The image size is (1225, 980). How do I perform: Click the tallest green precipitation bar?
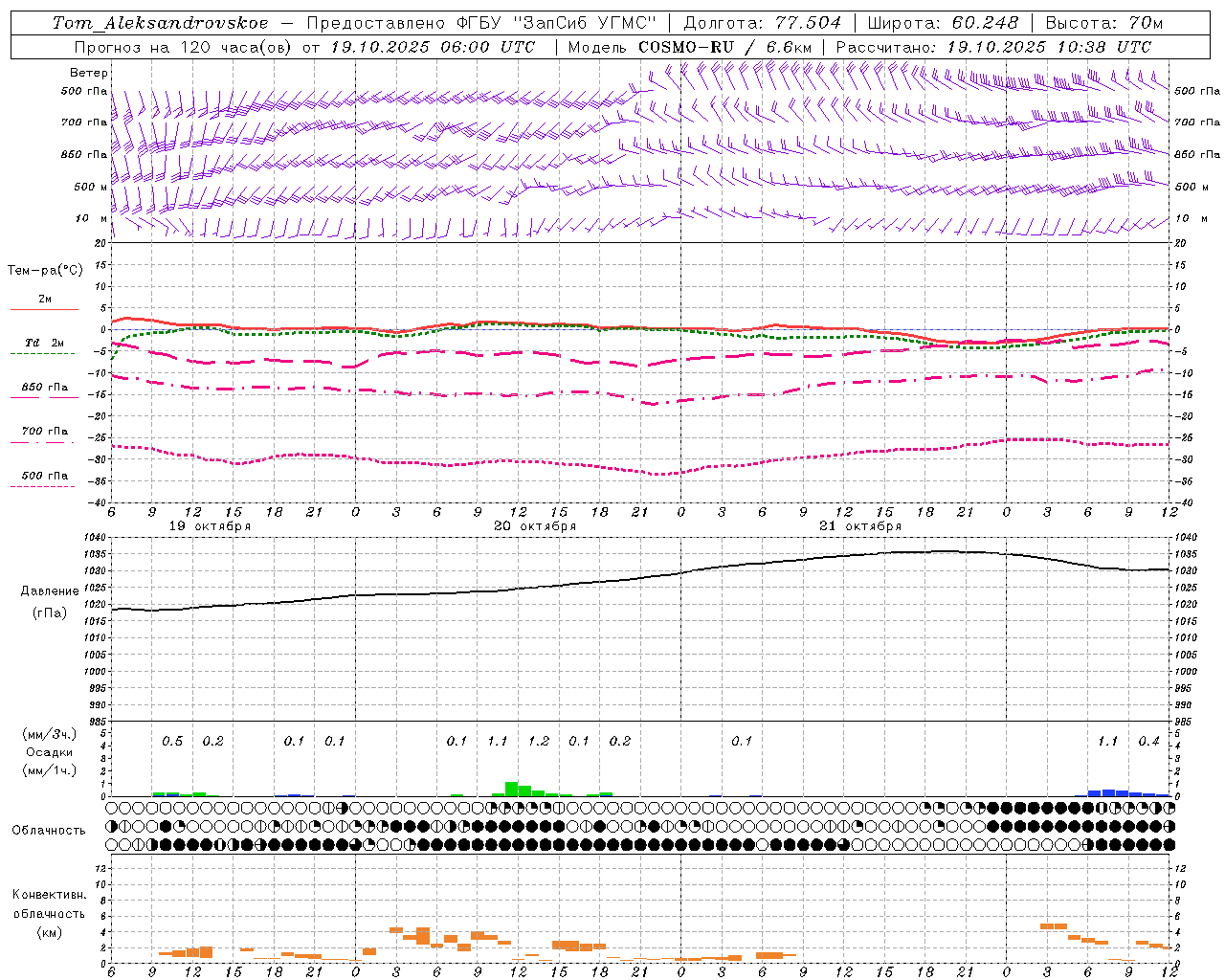(512, 789)
